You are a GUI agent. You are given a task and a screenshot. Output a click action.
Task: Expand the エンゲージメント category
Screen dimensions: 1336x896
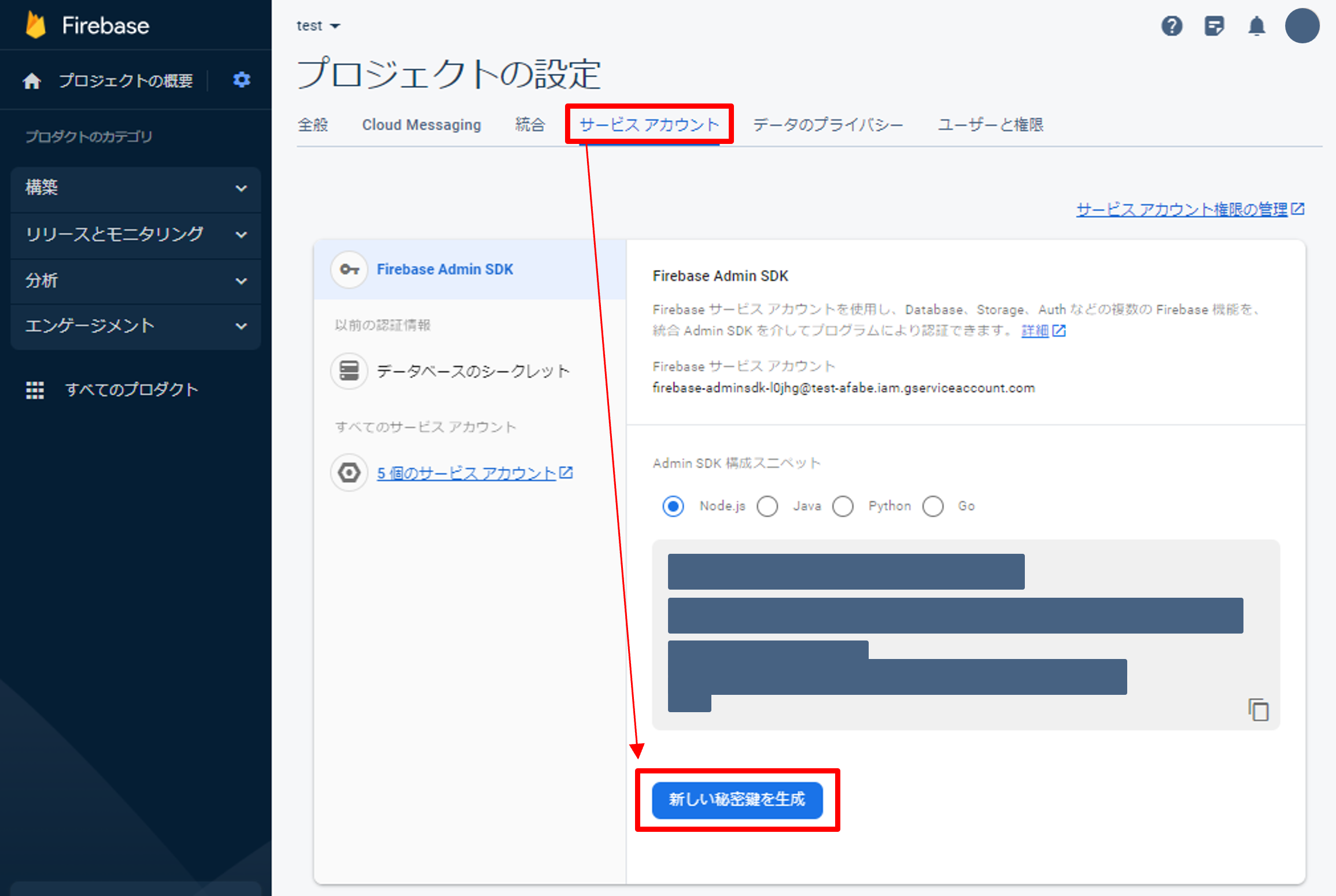136,326
